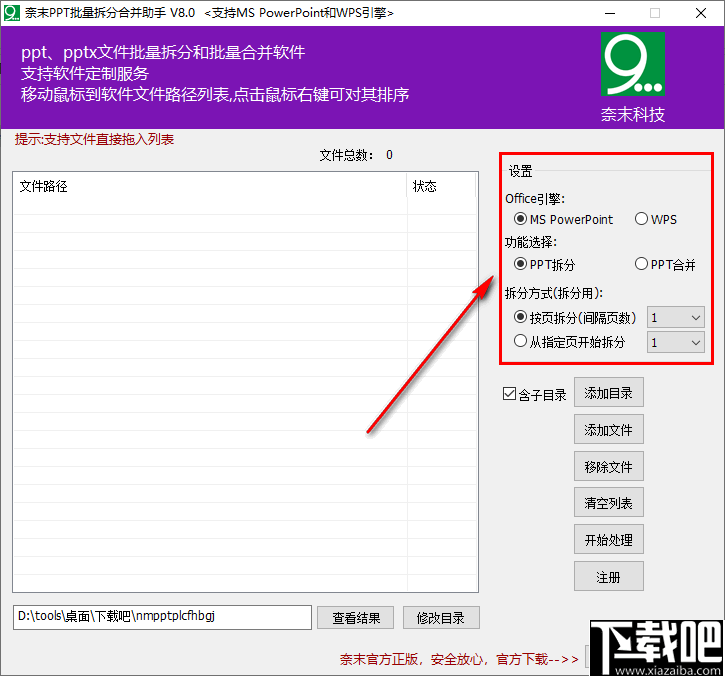The height and width of the screenshot is (676, 725).
Task: Click the green 9 奈末科技 logo
Action: [633, 64]
